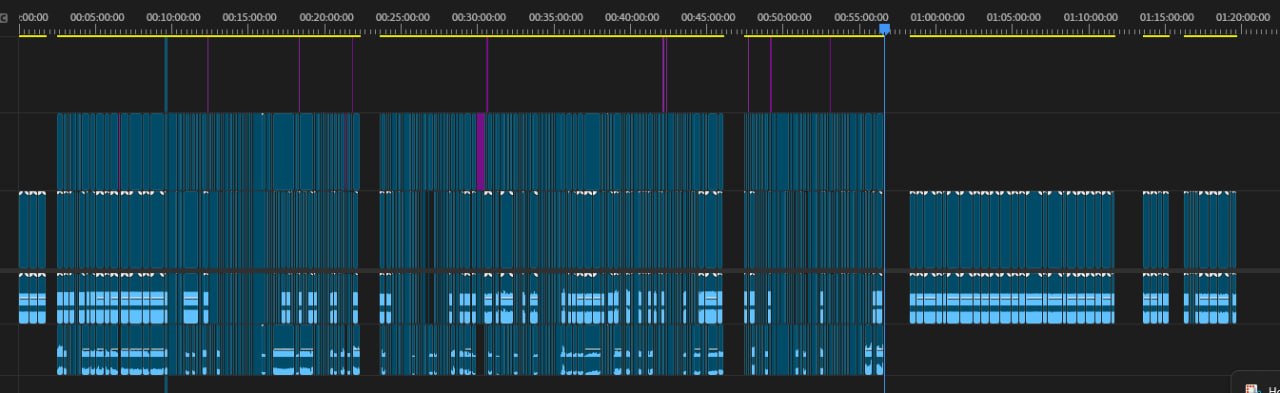Image resolution: width=1280 pixels, height=393 pixels.
Task: Click the 00:45:00:00 label on time ruler
Action: (708, 17)
